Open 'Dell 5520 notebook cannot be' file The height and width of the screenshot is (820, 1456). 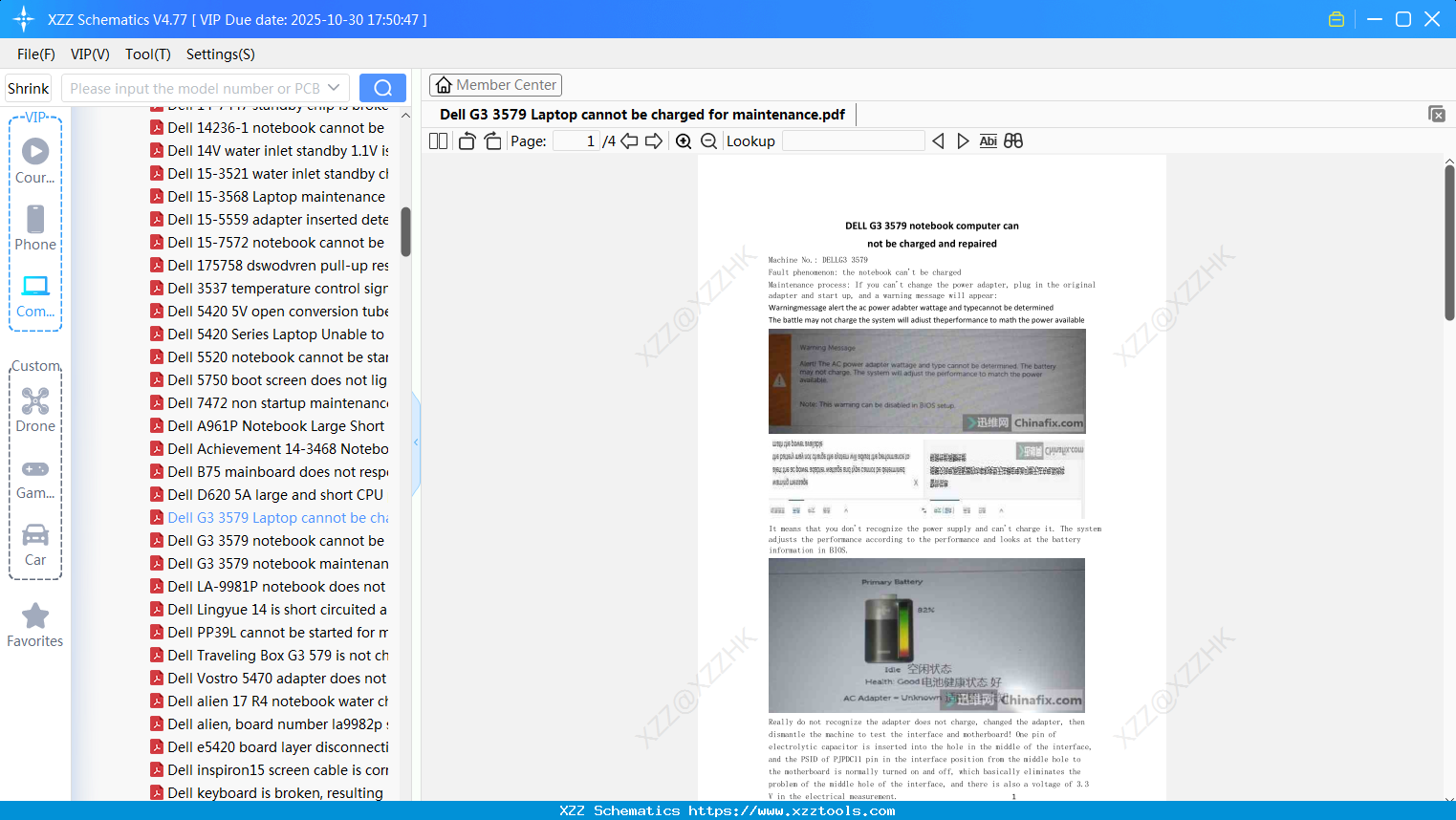pos(278,357)
